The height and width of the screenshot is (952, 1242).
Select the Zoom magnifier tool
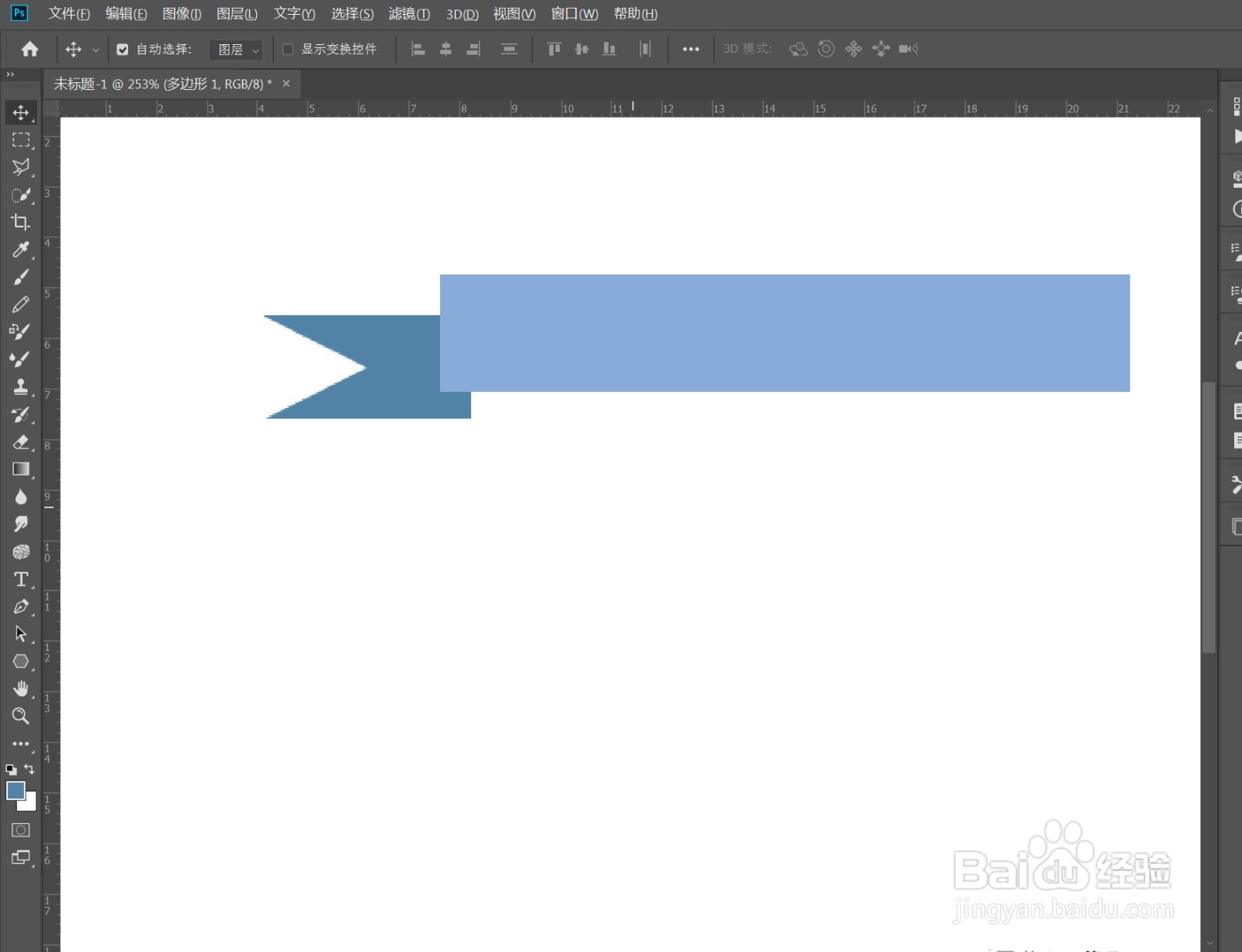(x=21, y=715)
